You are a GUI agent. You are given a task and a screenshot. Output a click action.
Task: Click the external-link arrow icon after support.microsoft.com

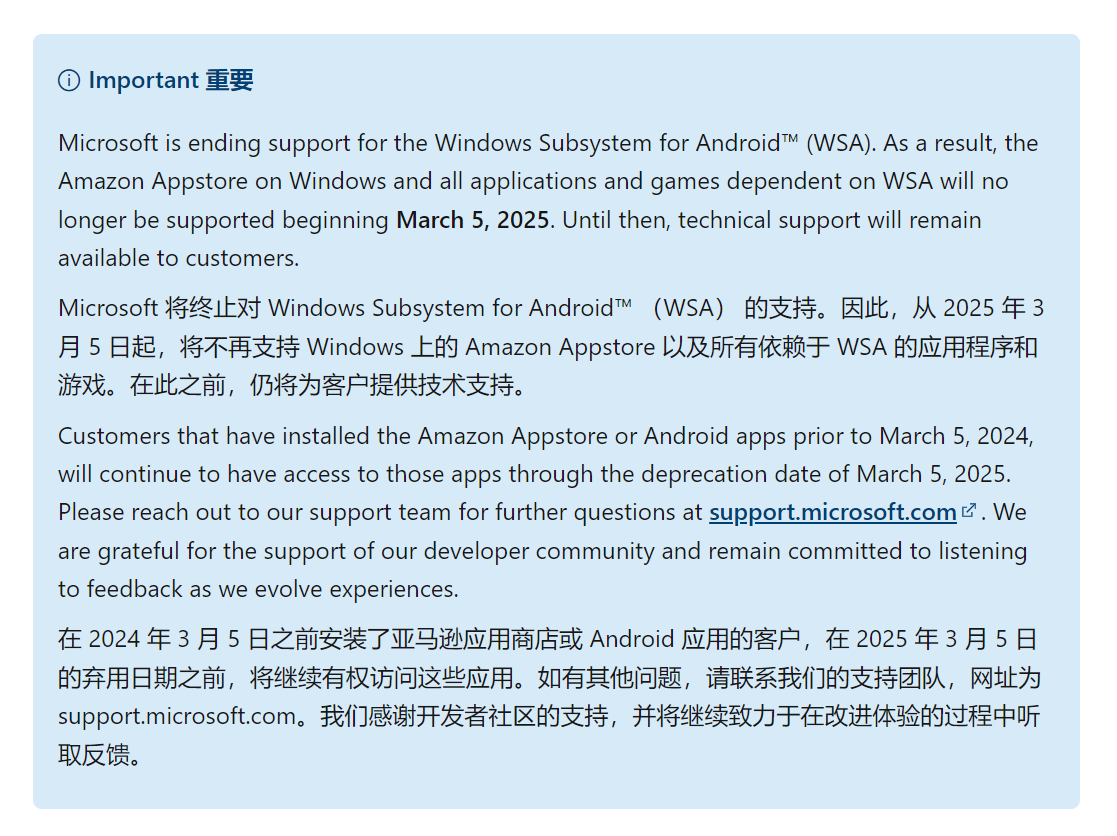(x=969, y=511)
